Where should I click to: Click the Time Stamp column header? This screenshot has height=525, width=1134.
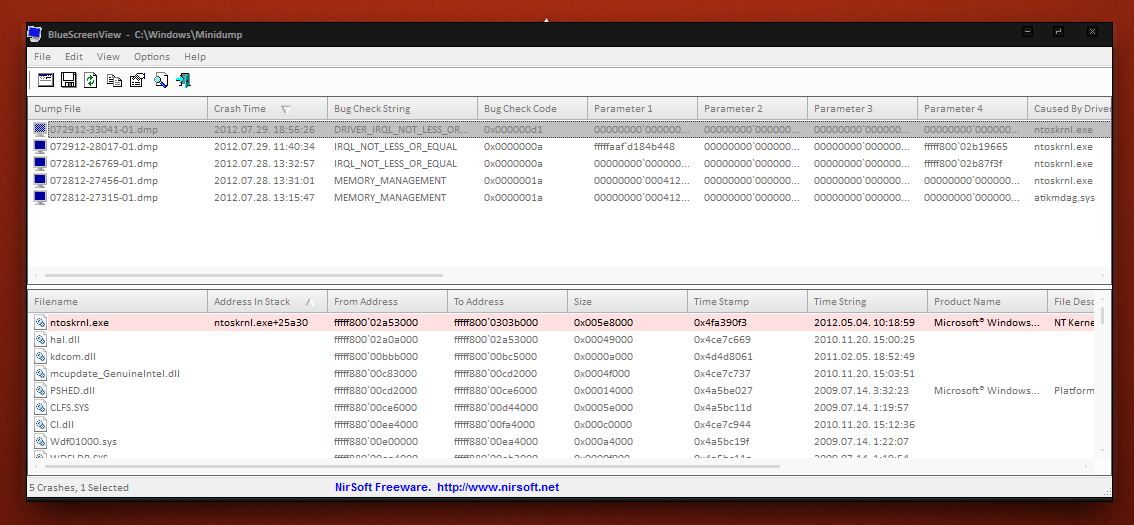click(x=748, y=302)
